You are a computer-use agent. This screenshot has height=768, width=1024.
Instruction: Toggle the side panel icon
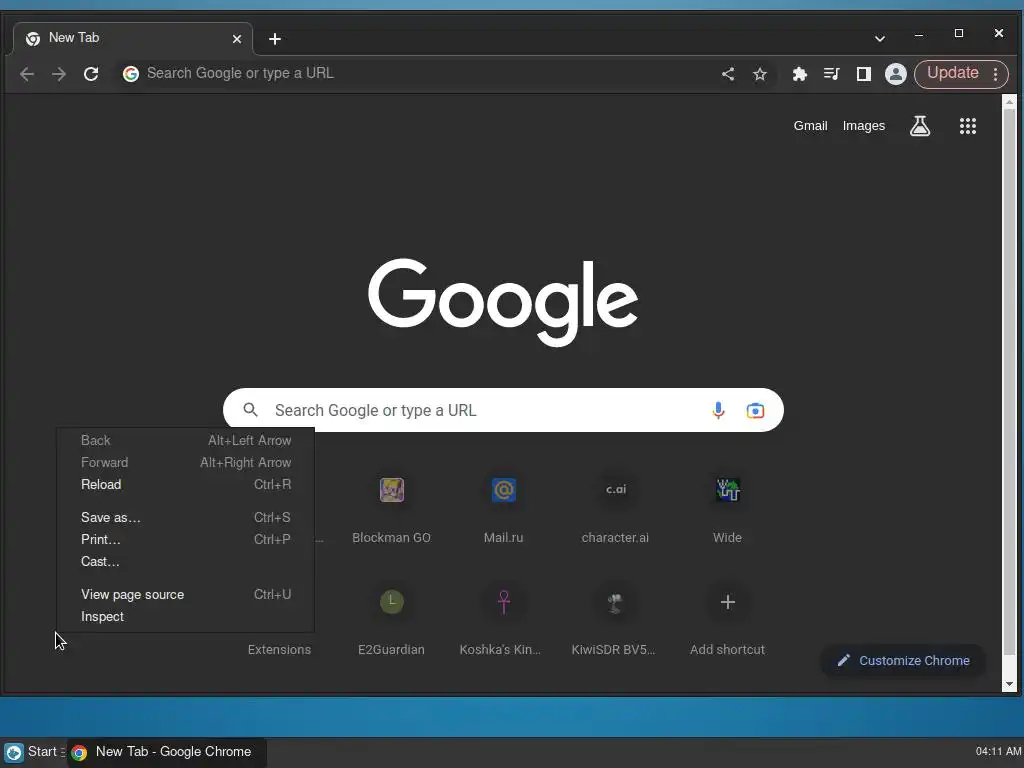863,74
